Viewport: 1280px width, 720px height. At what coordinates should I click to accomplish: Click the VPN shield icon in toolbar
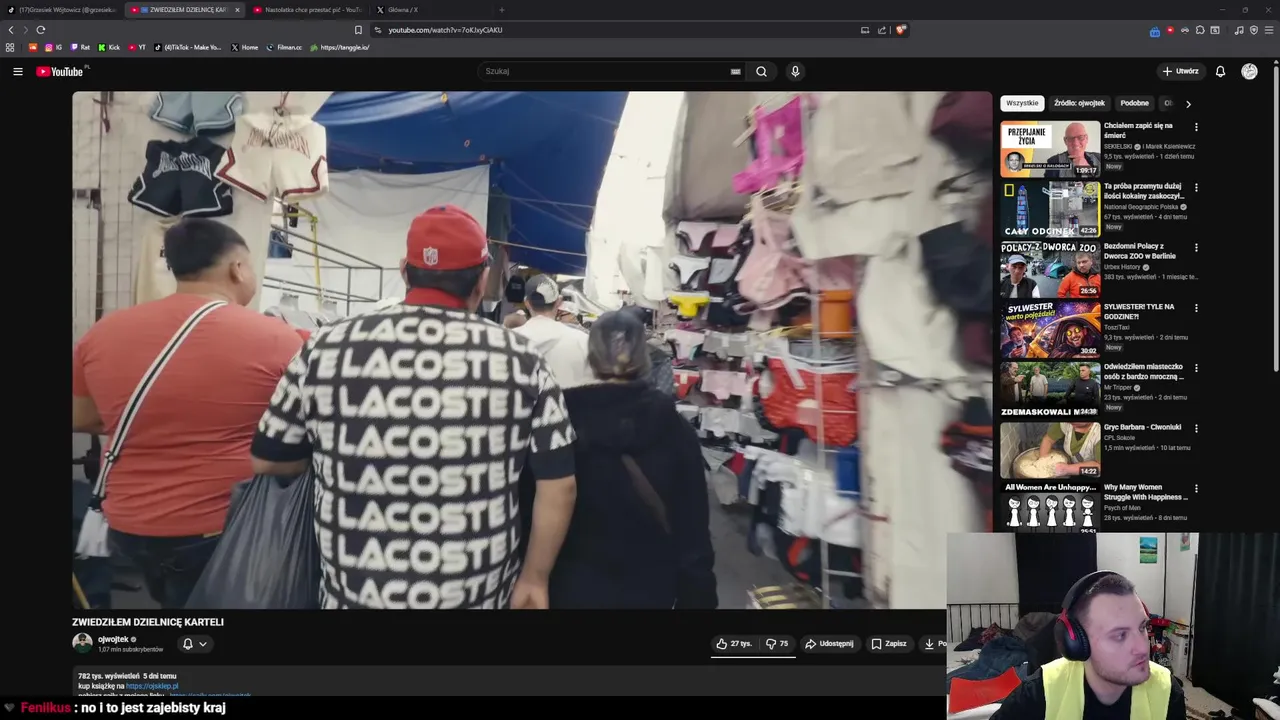(x=1254, y=30)
